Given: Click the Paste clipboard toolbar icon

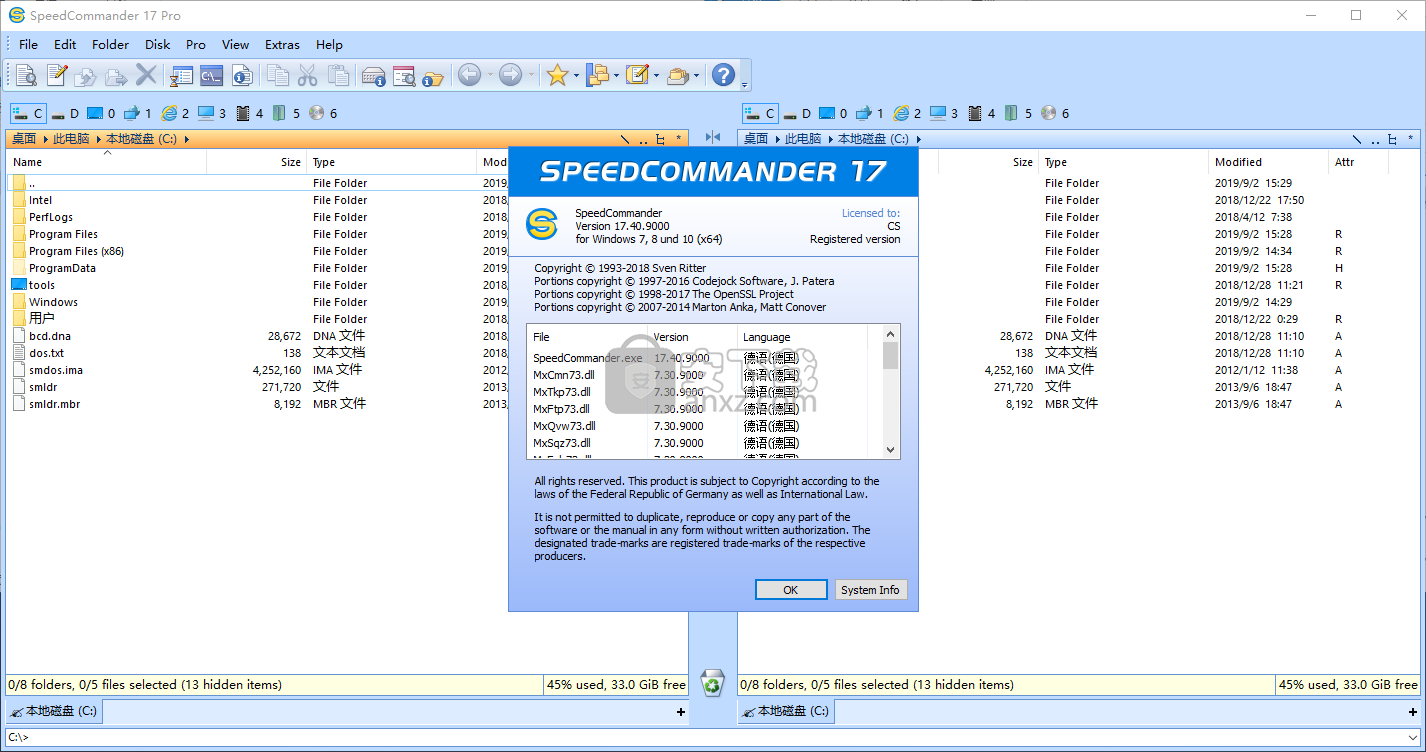Looking at the screenshot, I should [338, 75].
